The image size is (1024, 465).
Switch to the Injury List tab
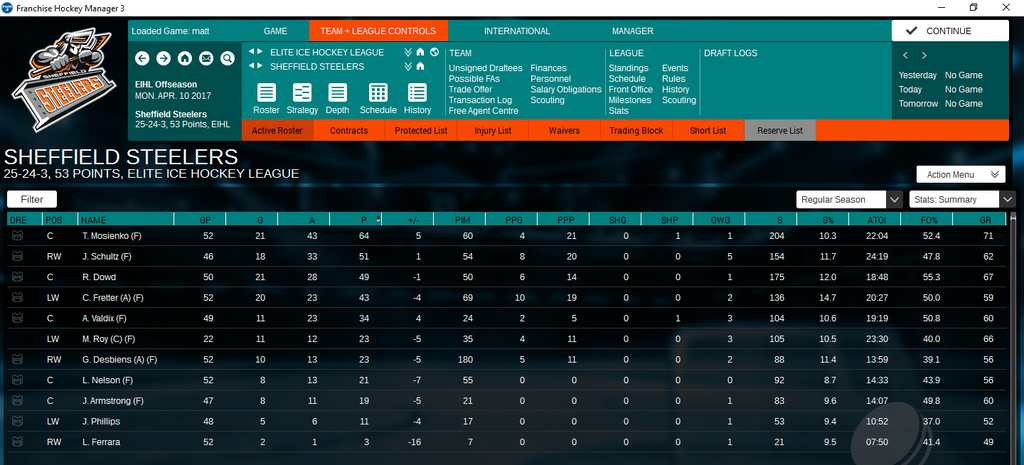492,131
